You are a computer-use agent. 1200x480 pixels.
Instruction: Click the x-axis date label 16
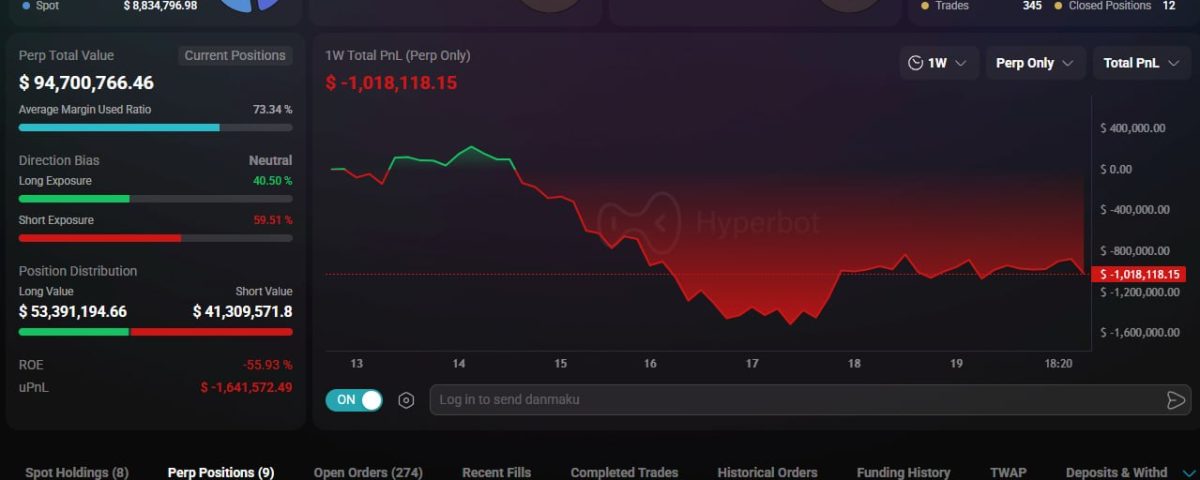651,364
